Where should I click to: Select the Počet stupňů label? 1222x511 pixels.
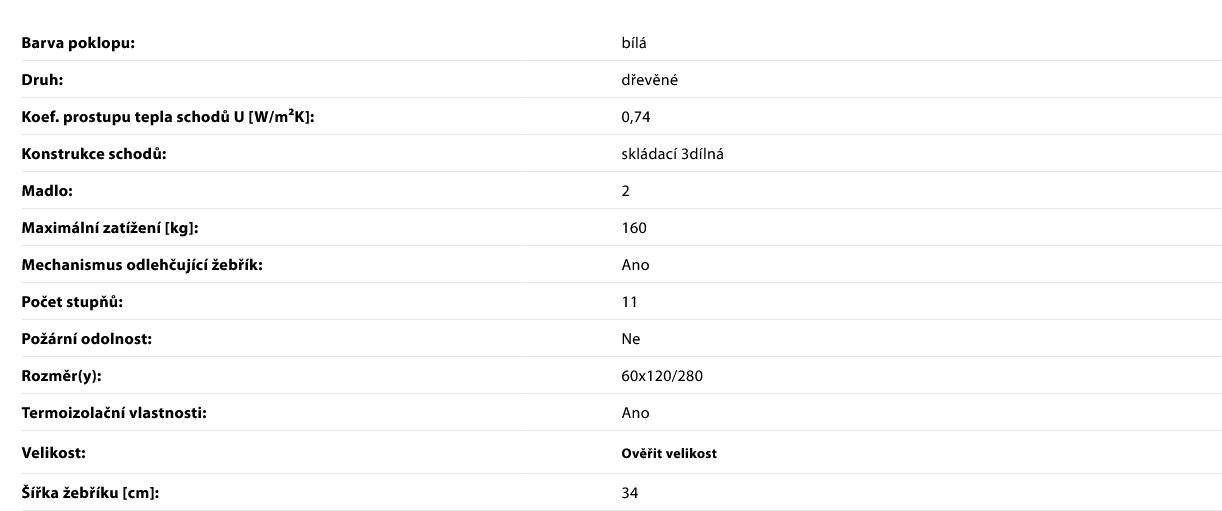click(73, 302)
